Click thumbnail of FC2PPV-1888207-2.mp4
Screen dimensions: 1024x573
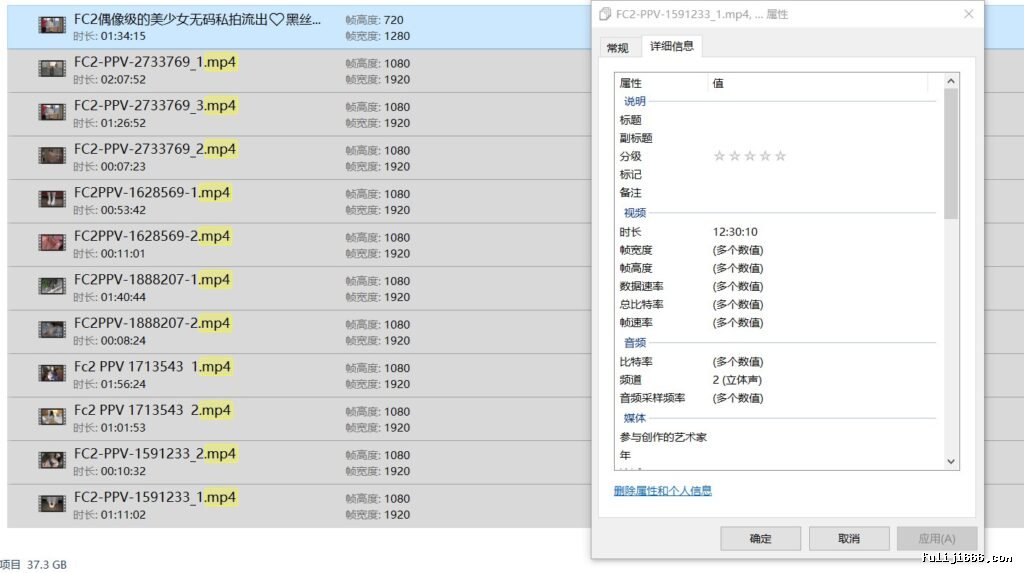click(x=52, y=329)
